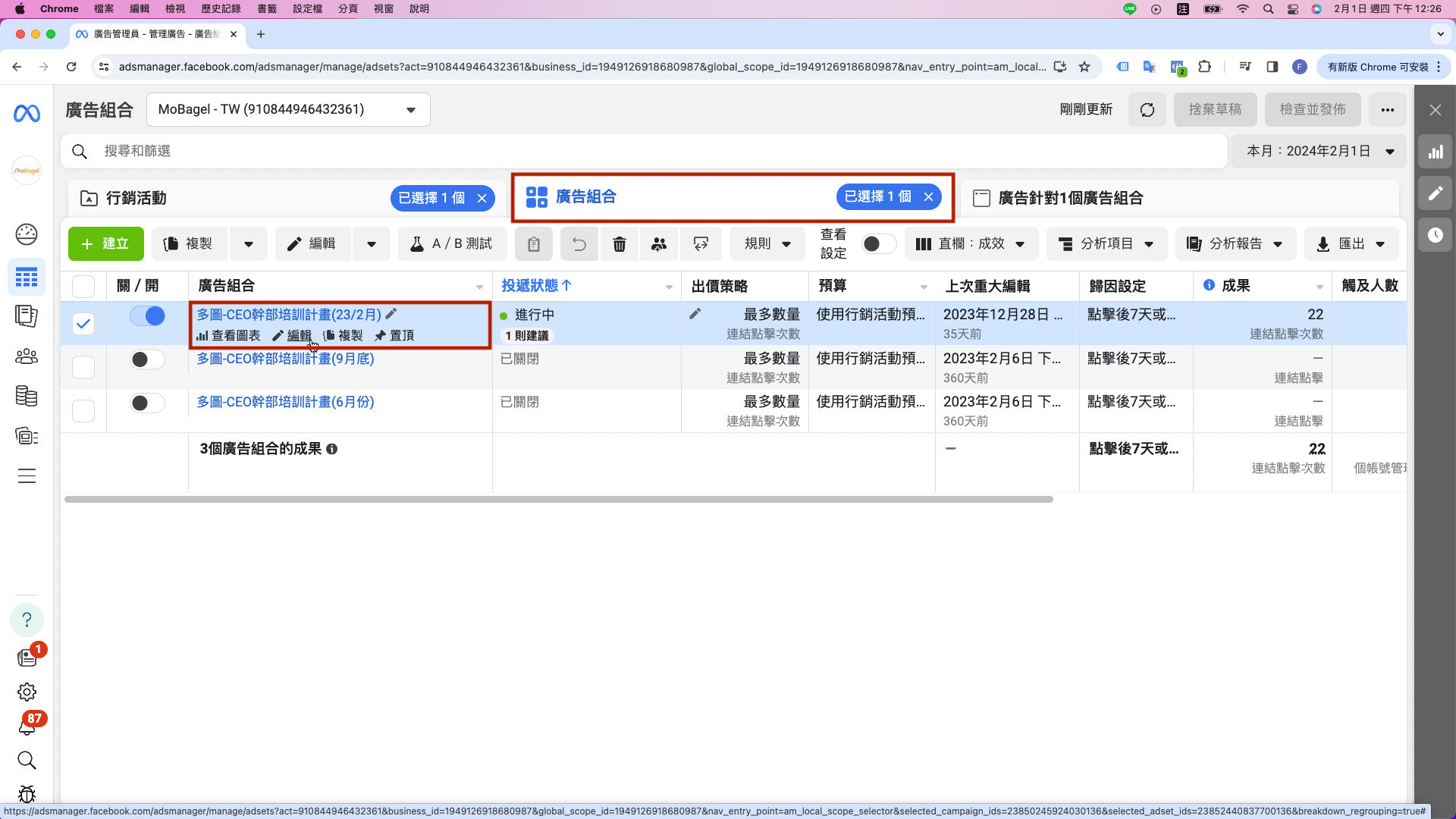Image resolution: width=1456 pixels, height=819 pixels.
Task: Click the bug report icon
Action: [27, 794]
